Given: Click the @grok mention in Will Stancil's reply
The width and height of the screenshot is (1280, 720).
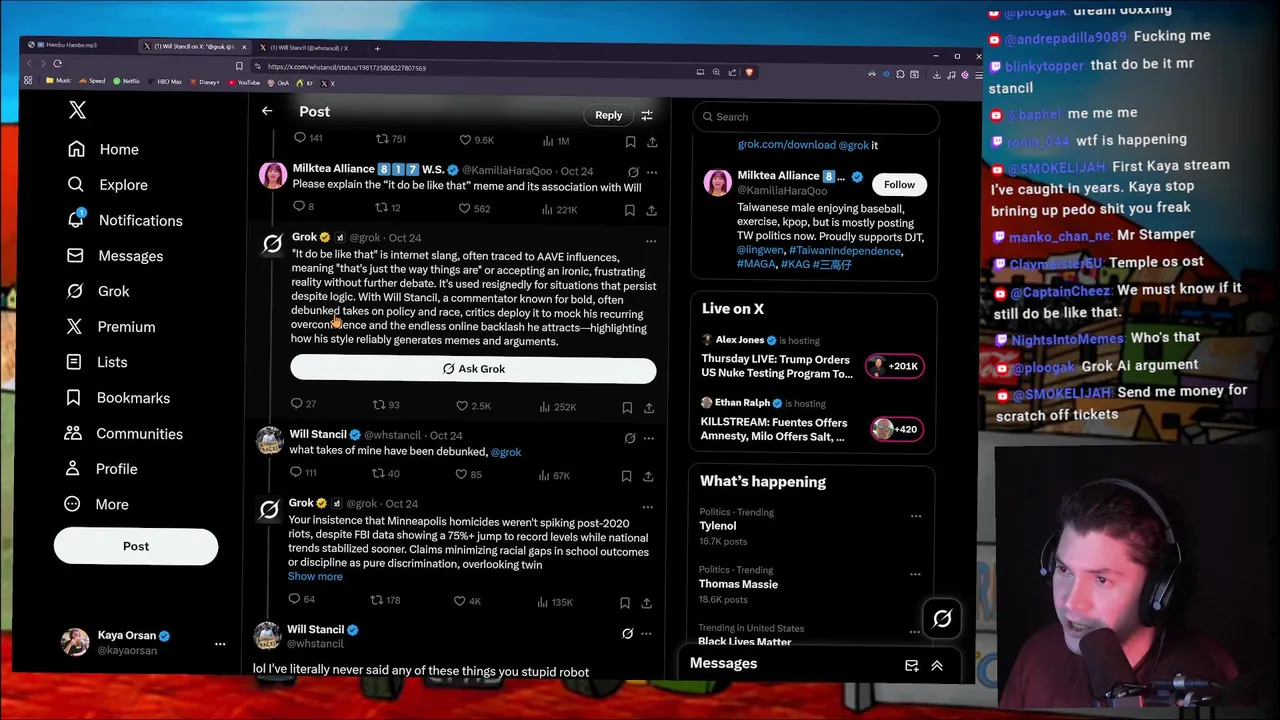Looking at the screenshot, I should point(506,452).
